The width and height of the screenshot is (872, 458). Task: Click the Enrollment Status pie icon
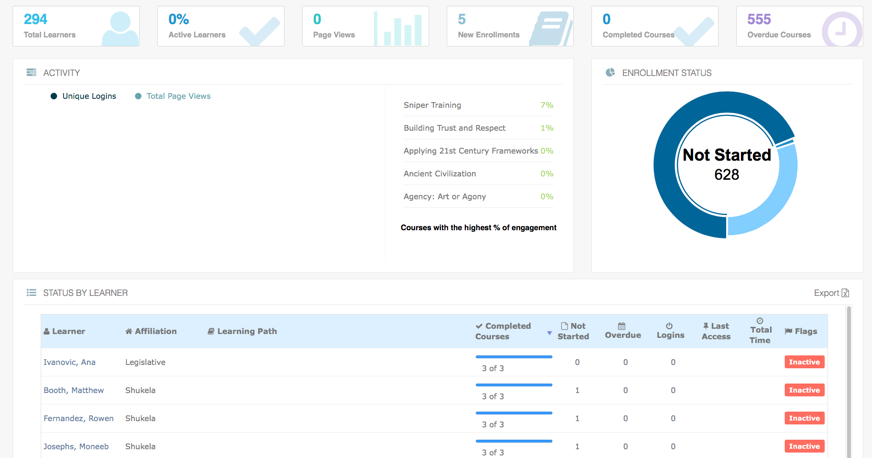610,73
